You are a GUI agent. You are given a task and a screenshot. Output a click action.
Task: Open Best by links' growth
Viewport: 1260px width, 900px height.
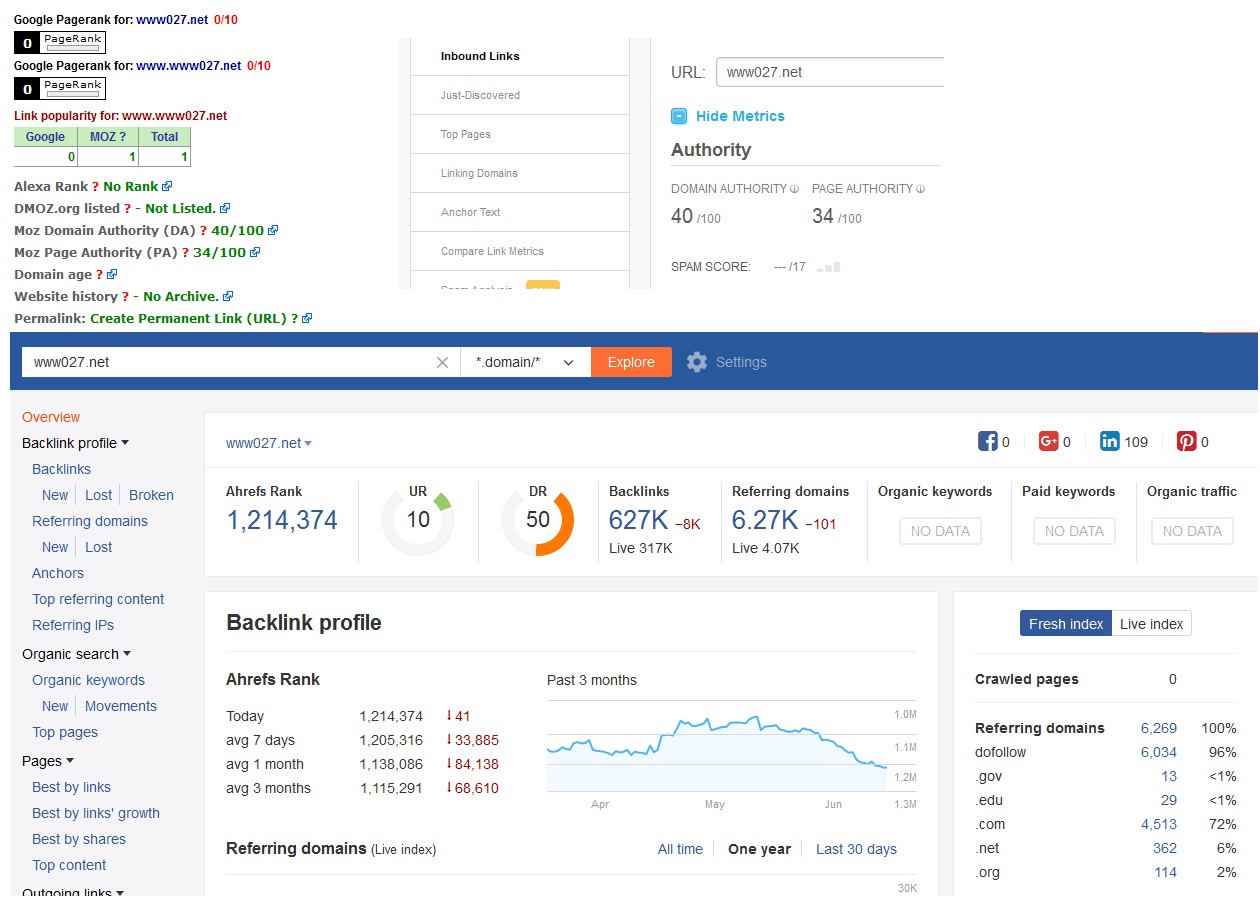coord(96,813)
